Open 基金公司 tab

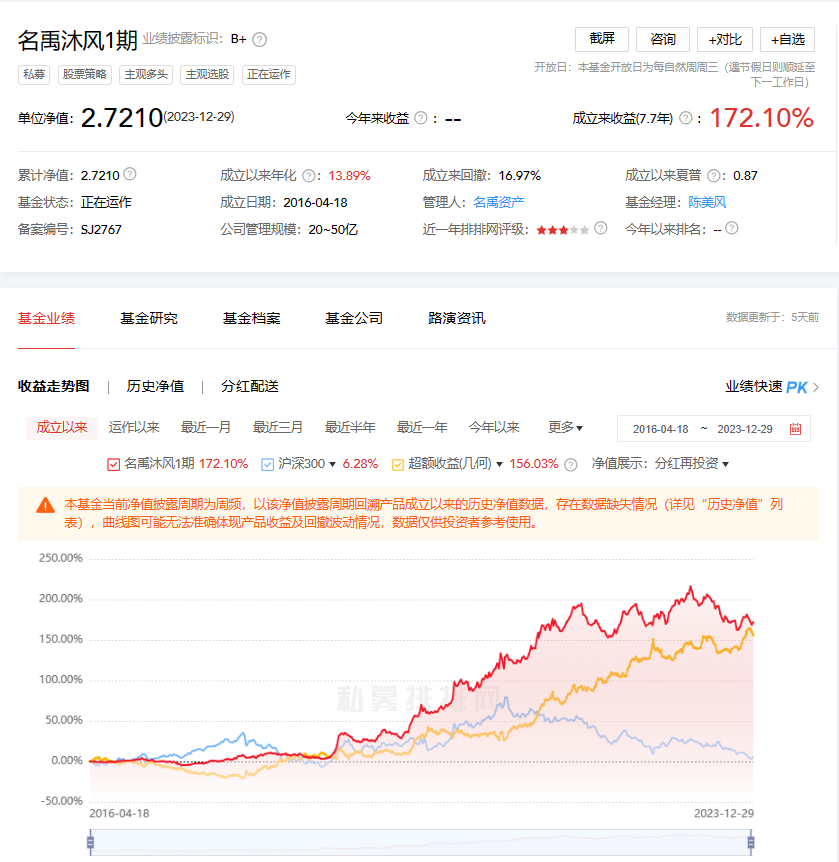click(354, 318)
